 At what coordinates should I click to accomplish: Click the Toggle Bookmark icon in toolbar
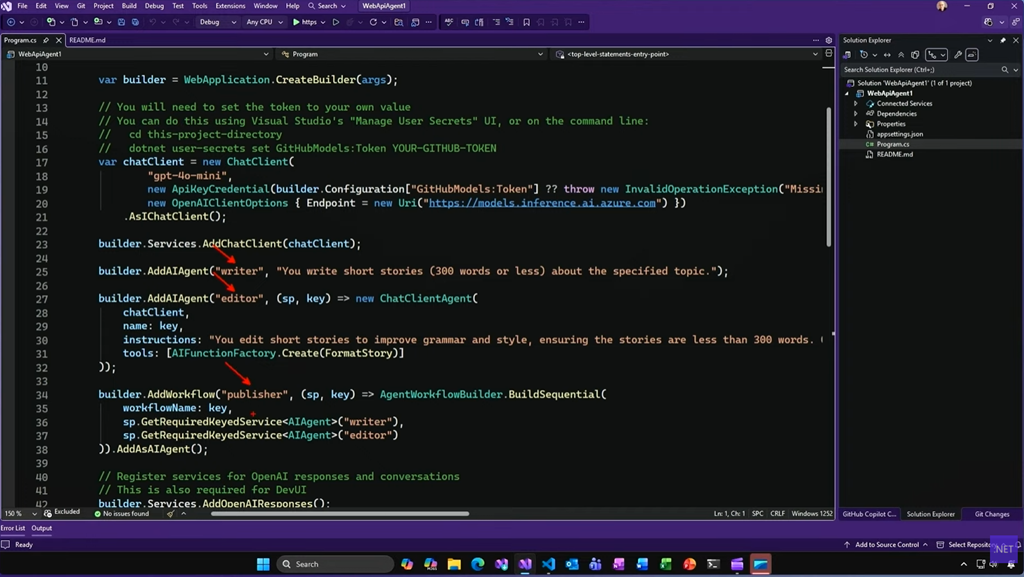pos(526,22)
